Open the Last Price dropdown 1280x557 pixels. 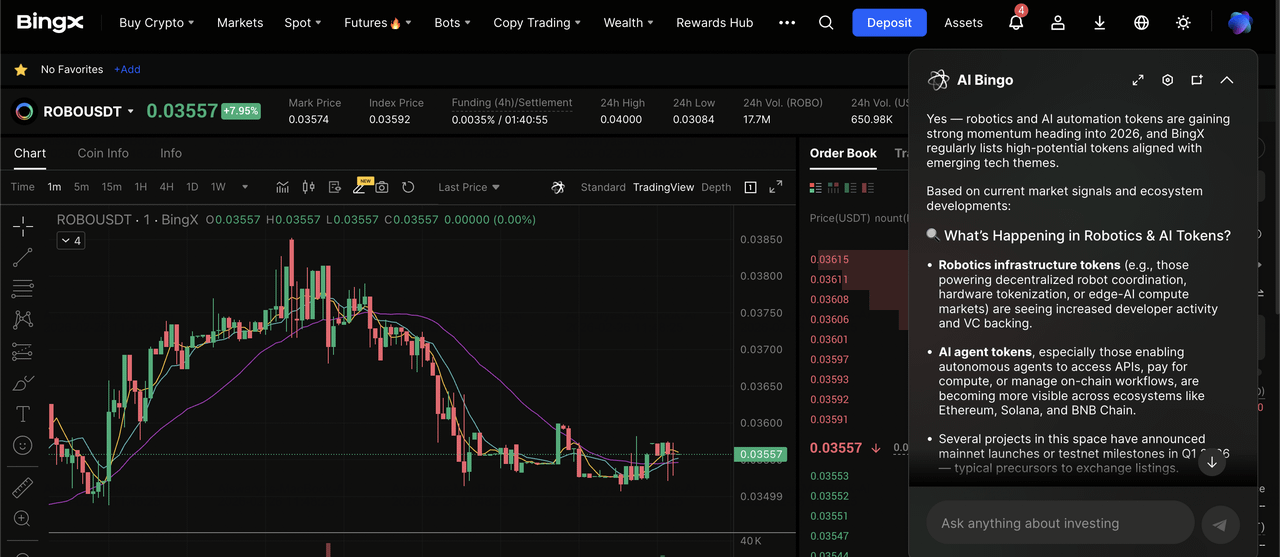[469, 187]
